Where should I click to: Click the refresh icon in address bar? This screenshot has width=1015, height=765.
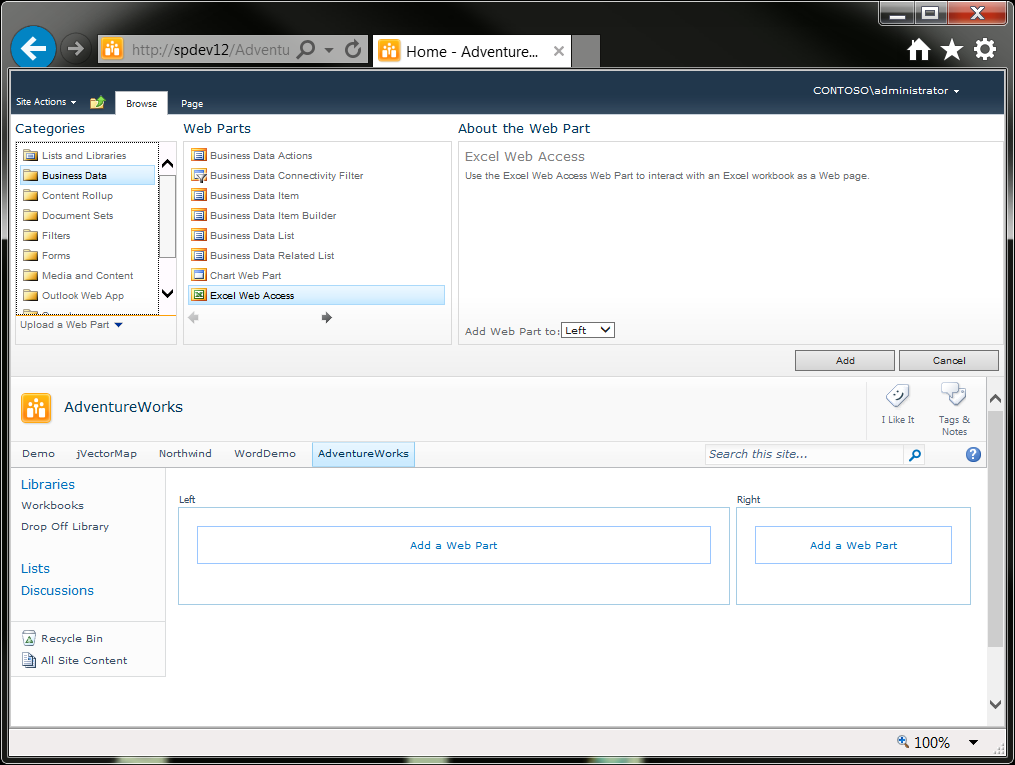[353, 49]
